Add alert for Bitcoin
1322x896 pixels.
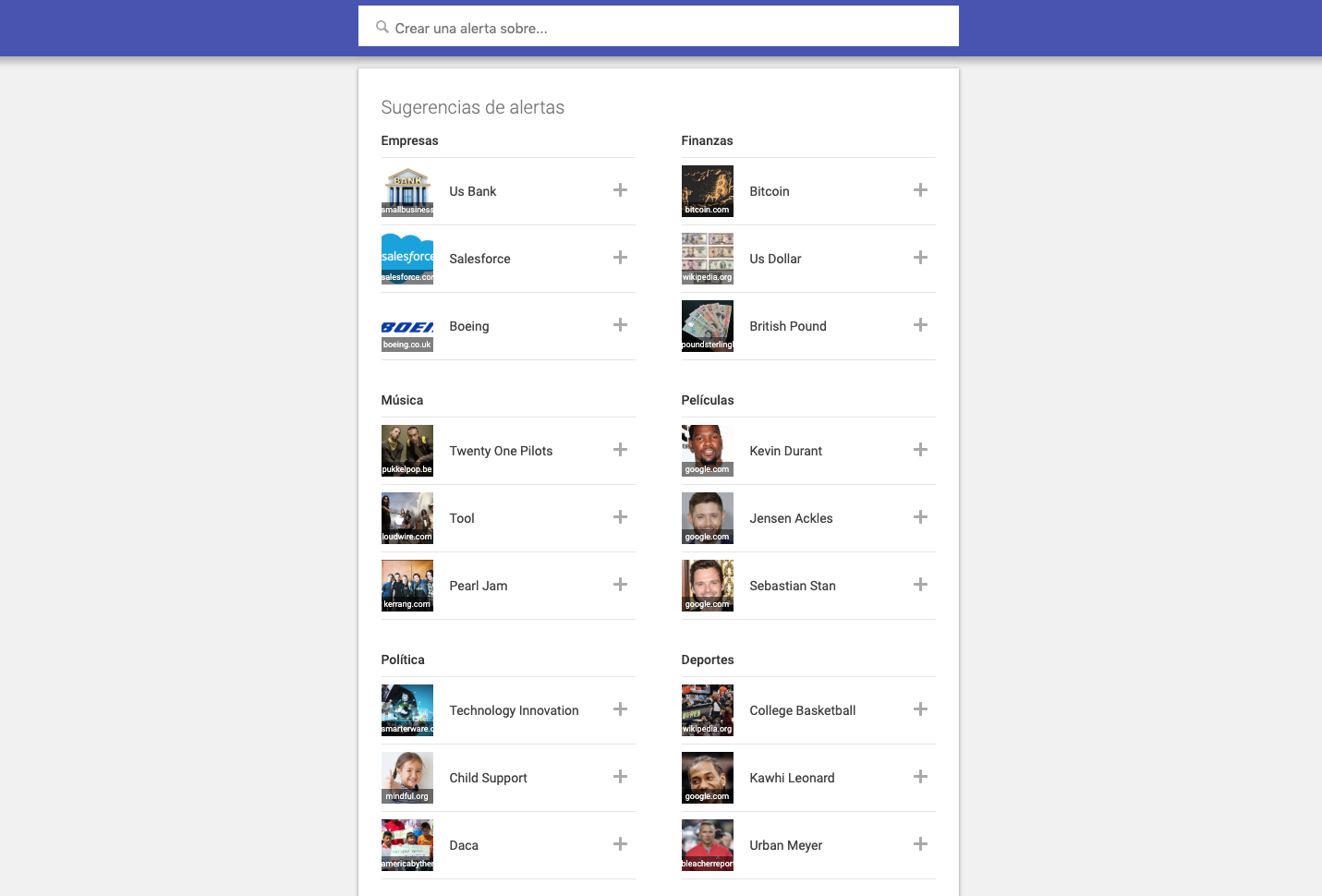click(x=920, y=190)
